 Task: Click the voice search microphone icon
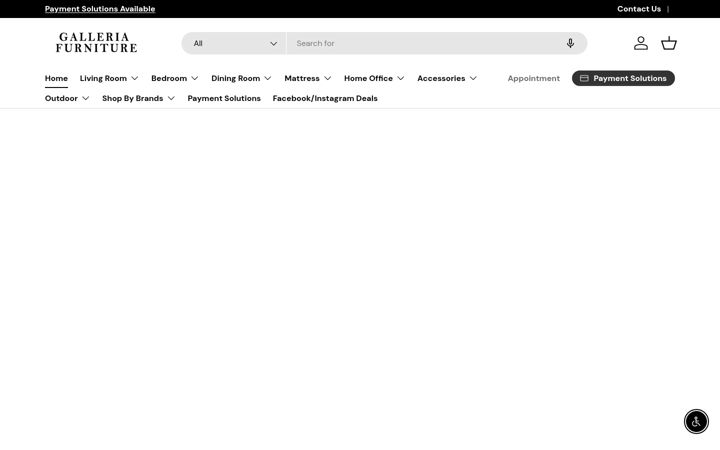tap(570, 43)
